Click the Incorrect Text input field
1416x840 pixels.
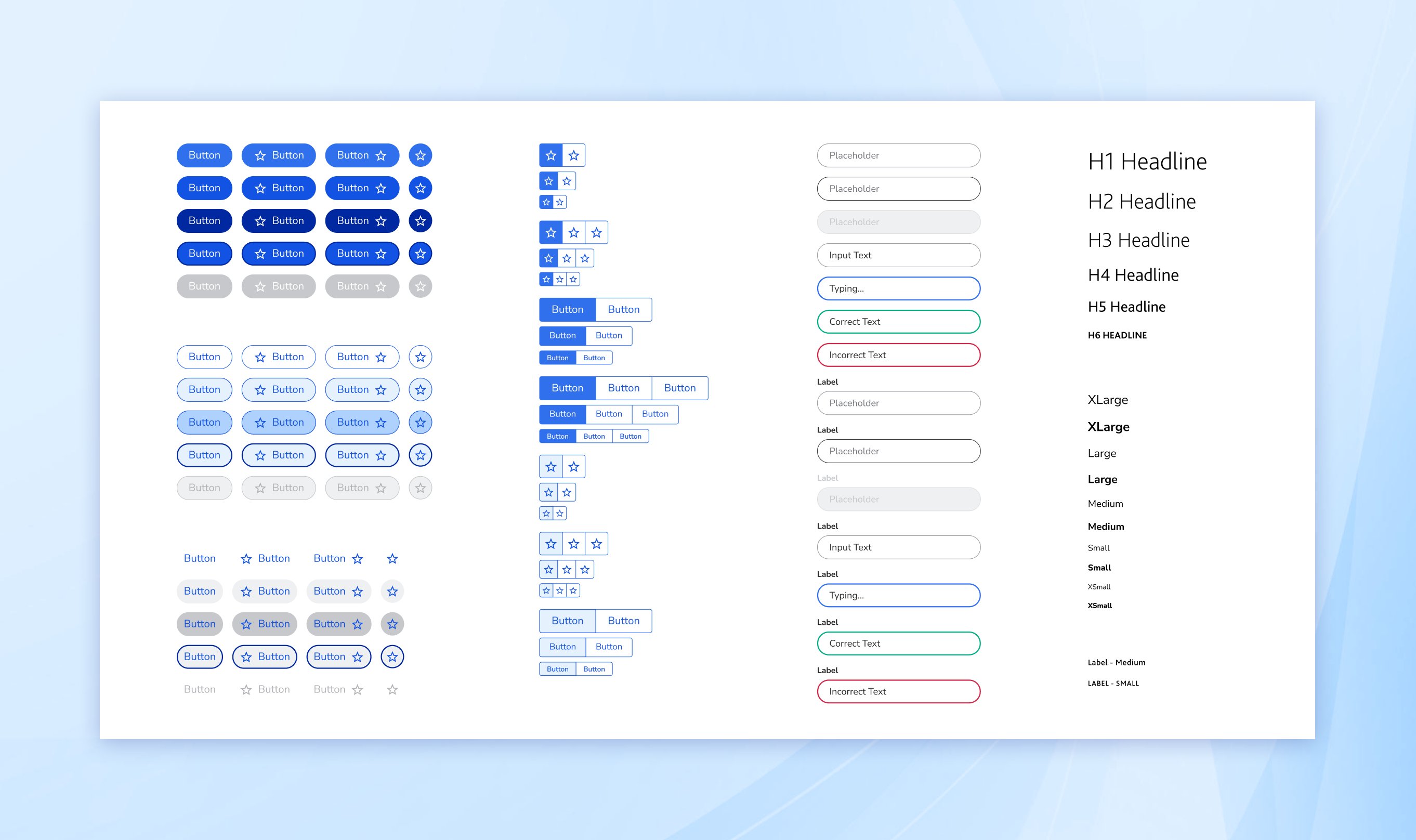[x=897, y=354]
